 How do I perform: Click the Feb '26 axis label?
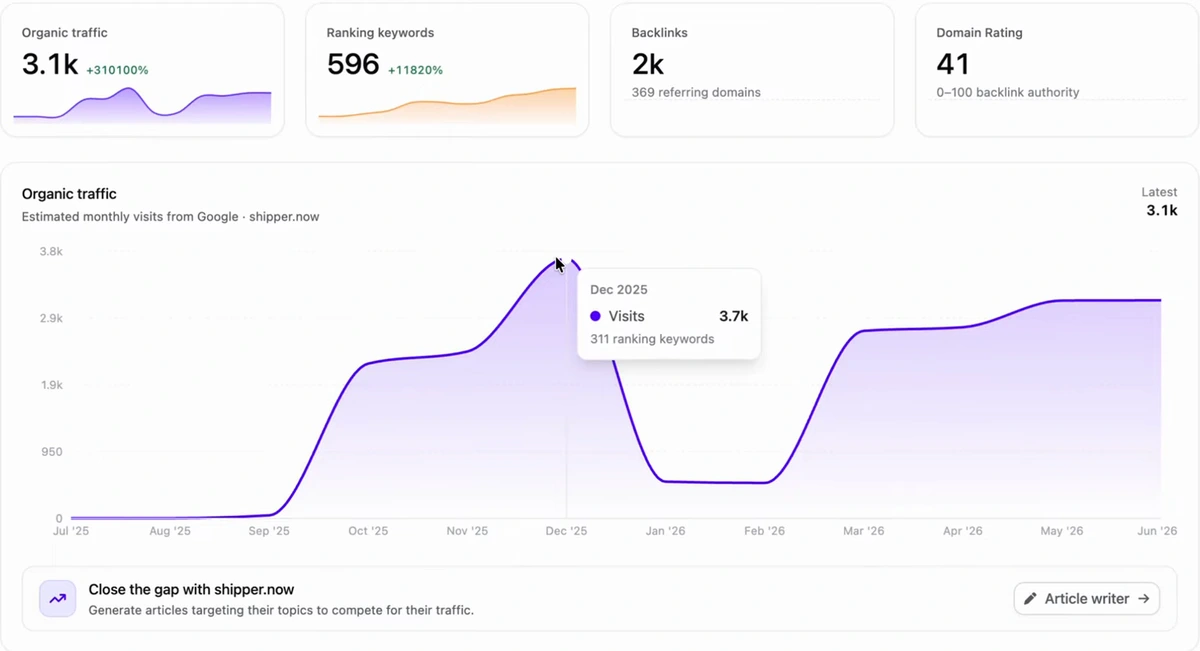pos(764,531)
